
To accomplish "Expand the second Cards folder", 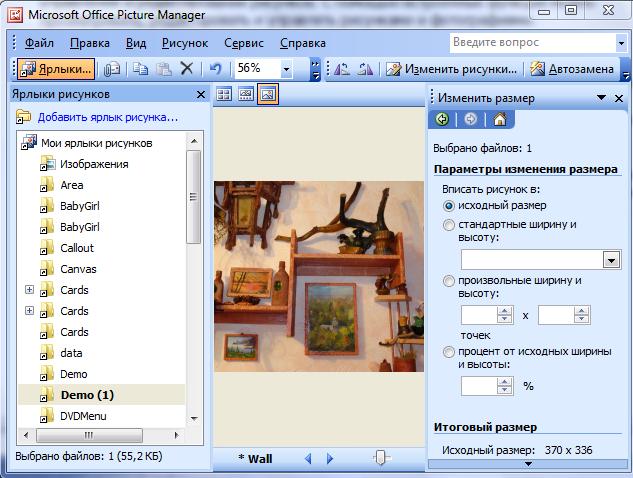I will tap(29, 310).
